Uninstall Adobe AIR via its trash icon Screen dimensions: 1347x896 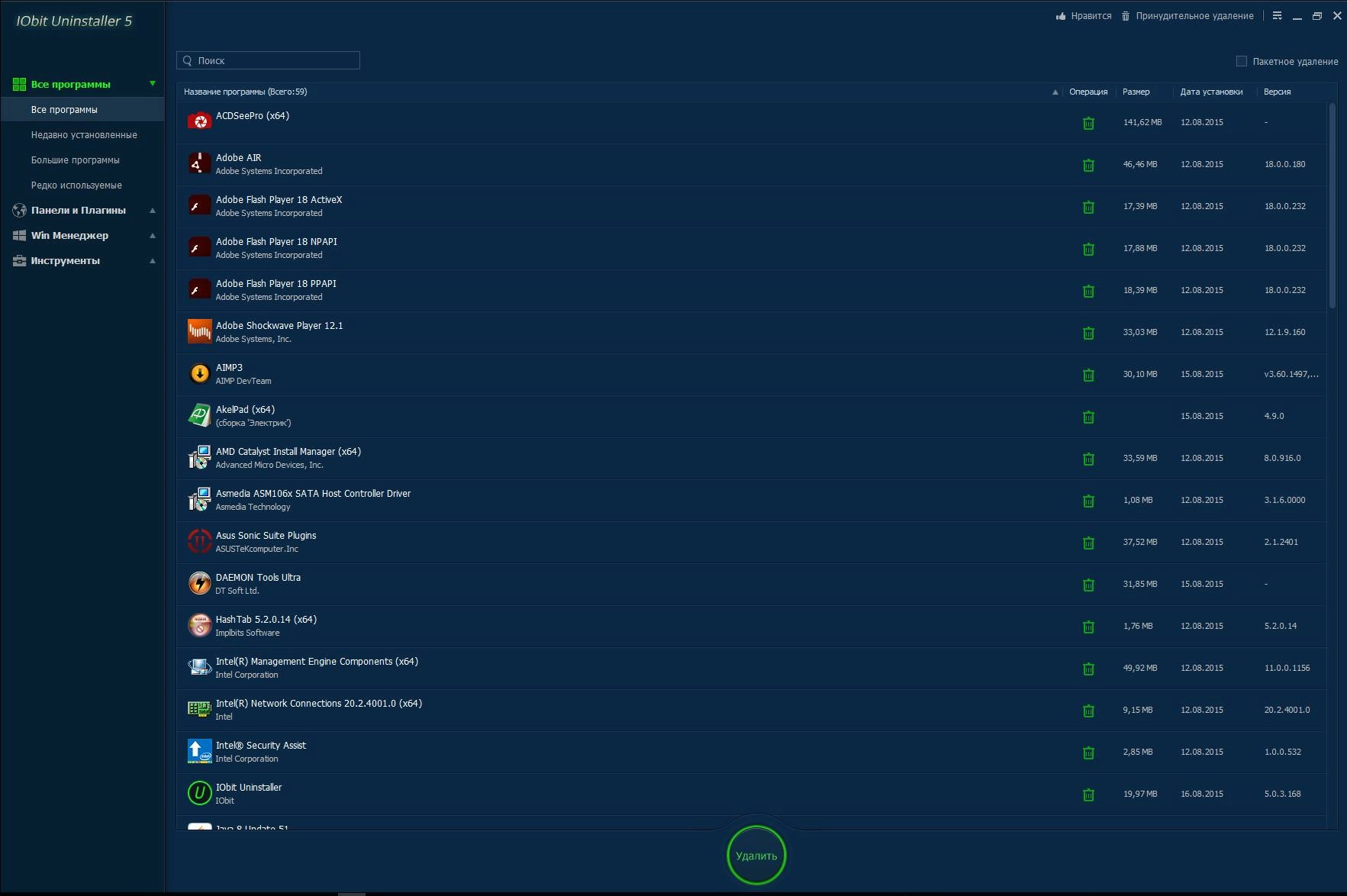1088,165
